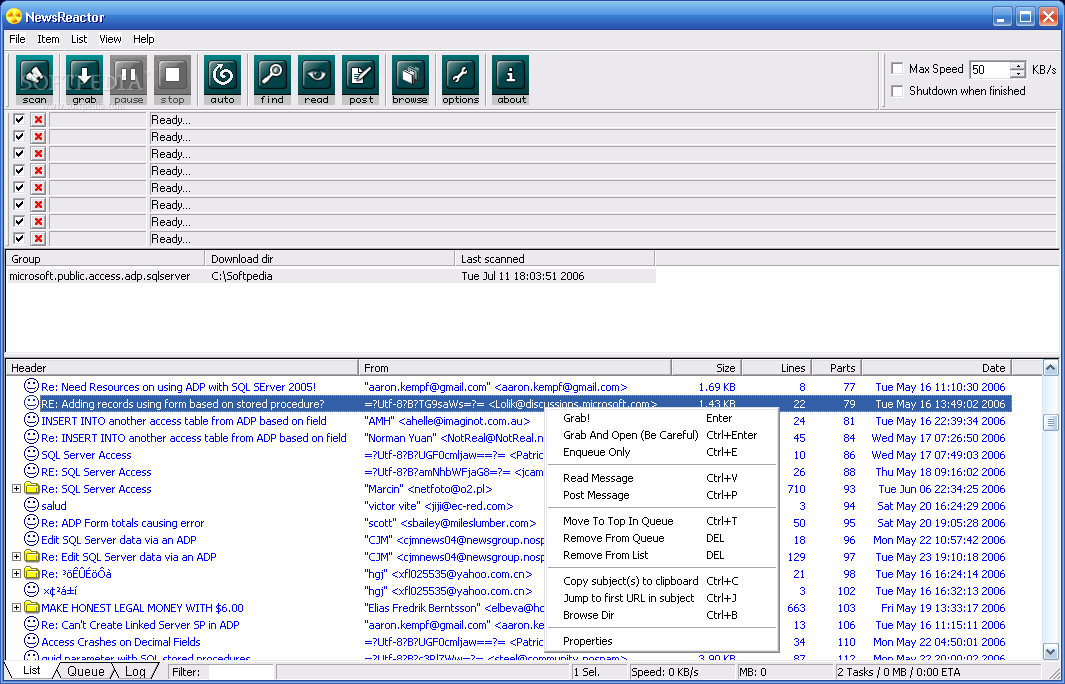Switch to the Queue tab
1065x684 pixels.
(86, 671)
